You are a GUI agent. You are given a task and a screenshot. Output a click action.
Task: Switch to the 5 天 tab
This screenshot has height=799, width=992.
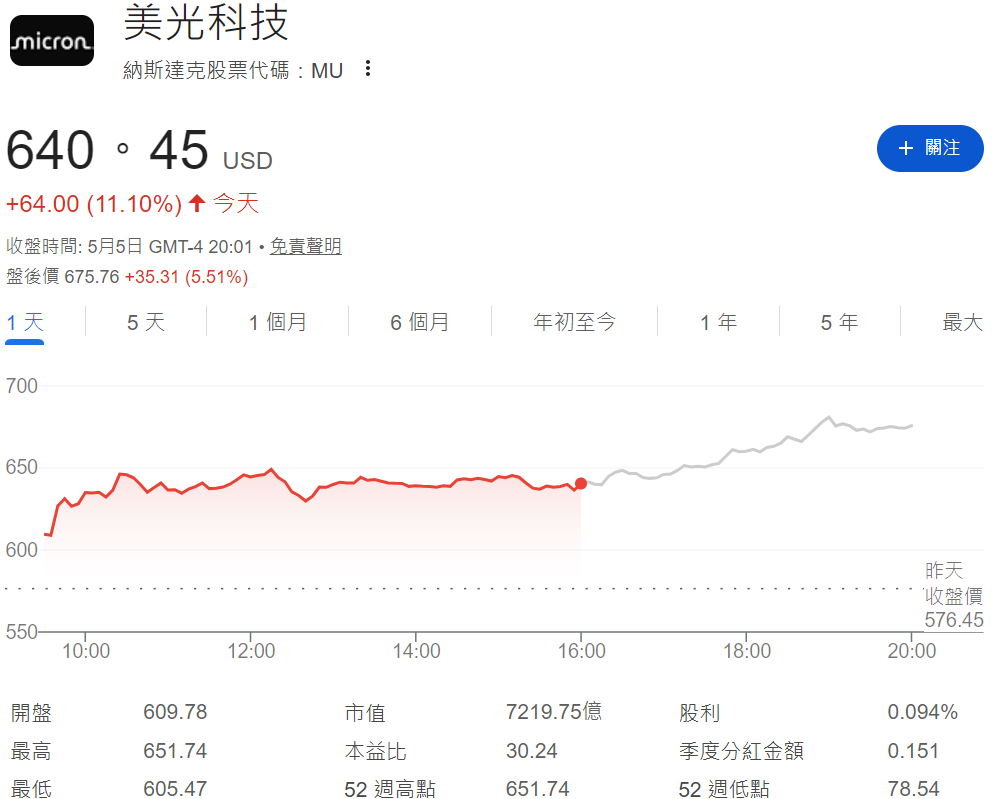(146, 323)
